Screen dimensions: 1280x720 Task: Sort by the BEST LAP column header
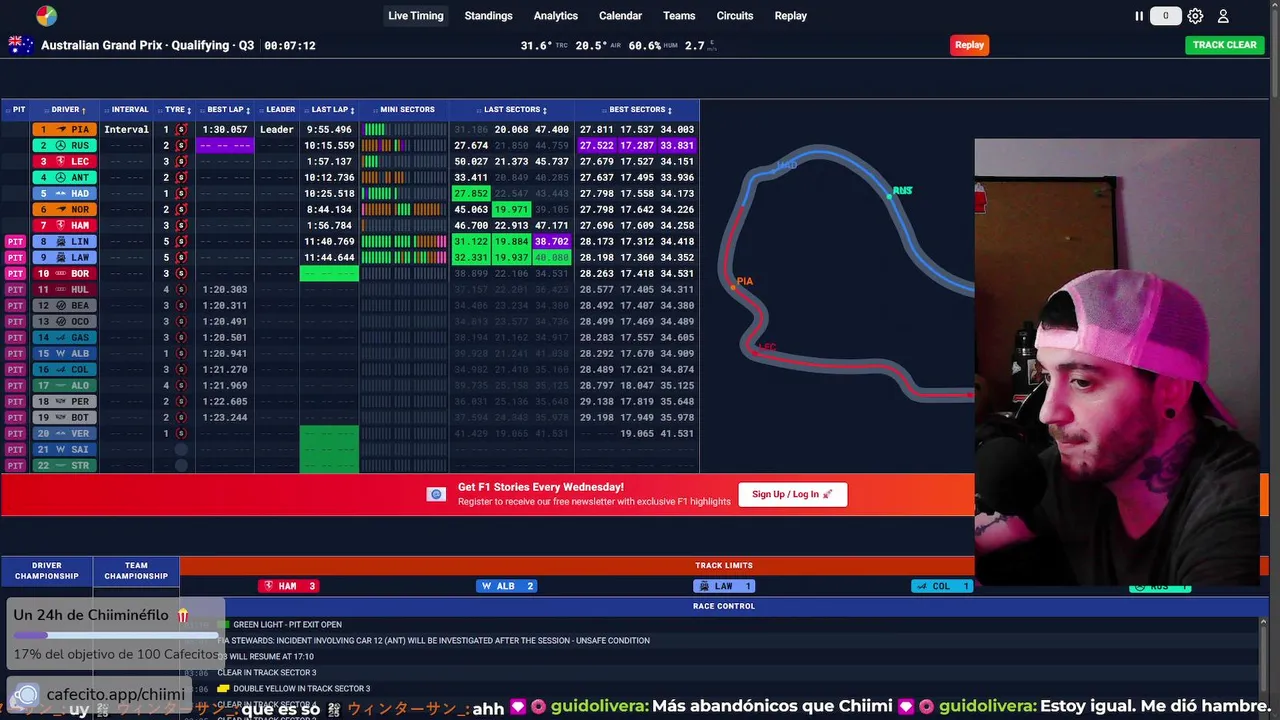click(x=225, y=110)
